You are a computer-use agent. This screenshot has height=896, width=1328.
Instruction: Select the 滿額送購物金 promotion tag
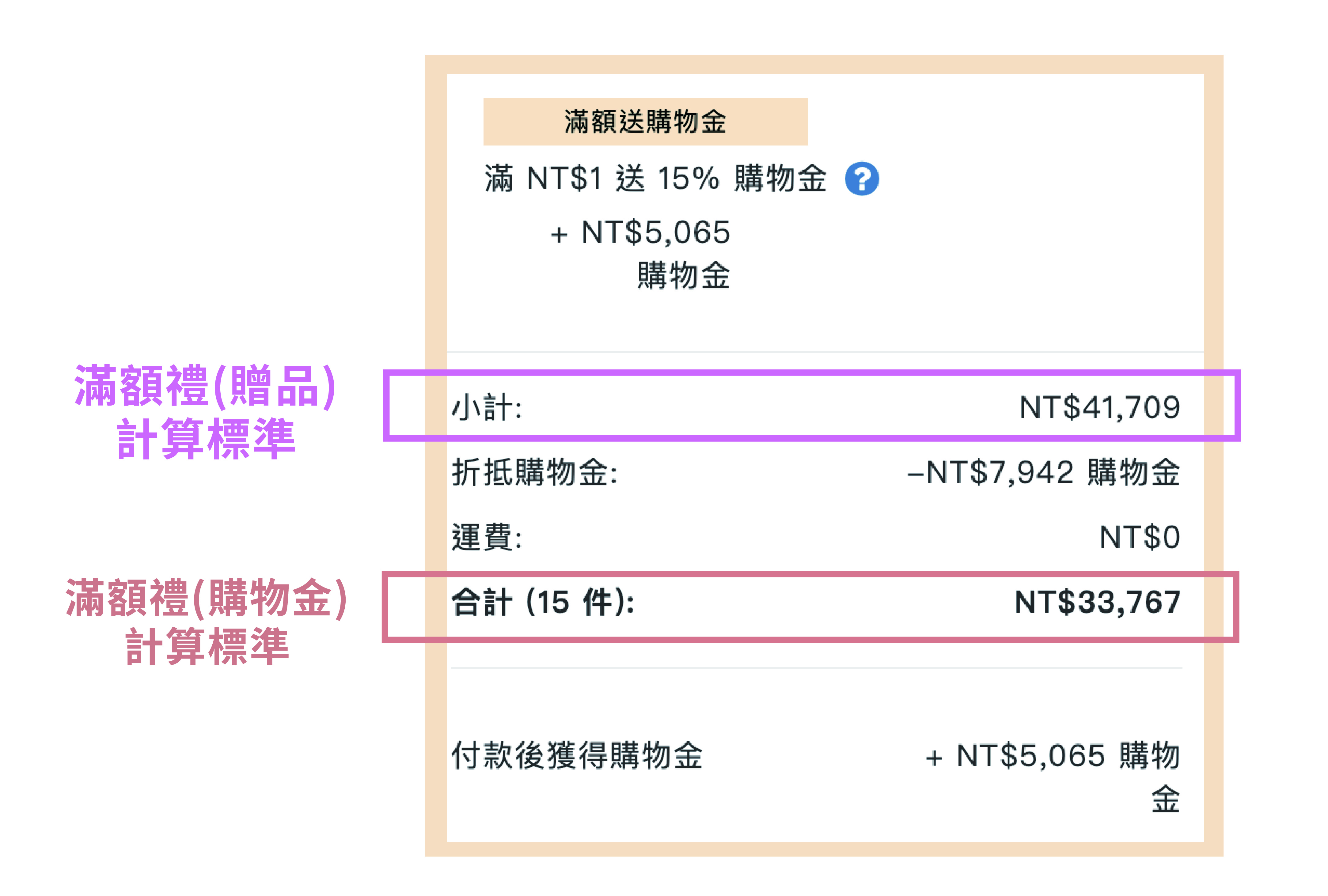[x=645, y=122]
